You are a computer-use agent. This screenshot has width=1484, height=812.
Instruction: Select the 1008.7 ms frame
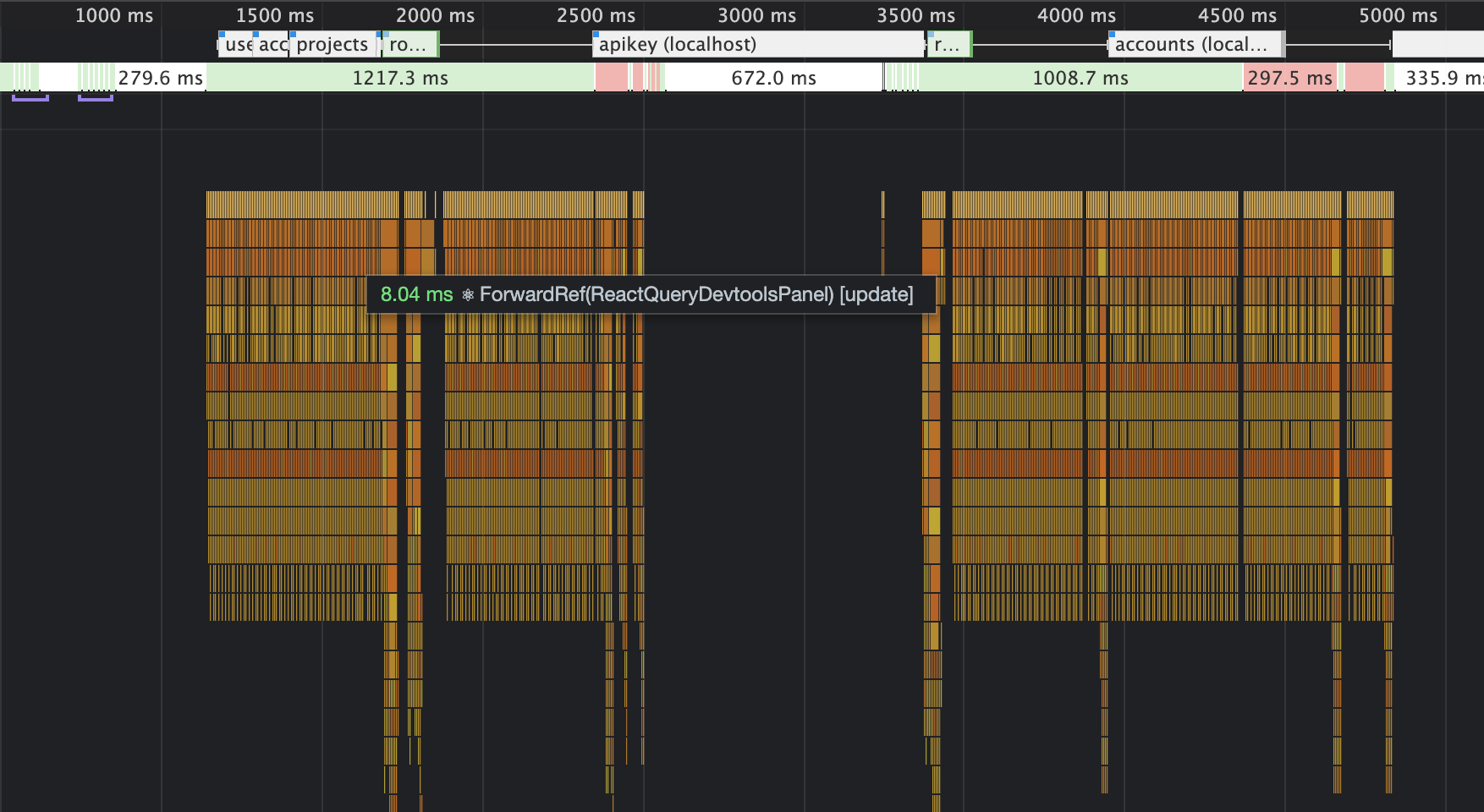click(x=1080, y=78)
